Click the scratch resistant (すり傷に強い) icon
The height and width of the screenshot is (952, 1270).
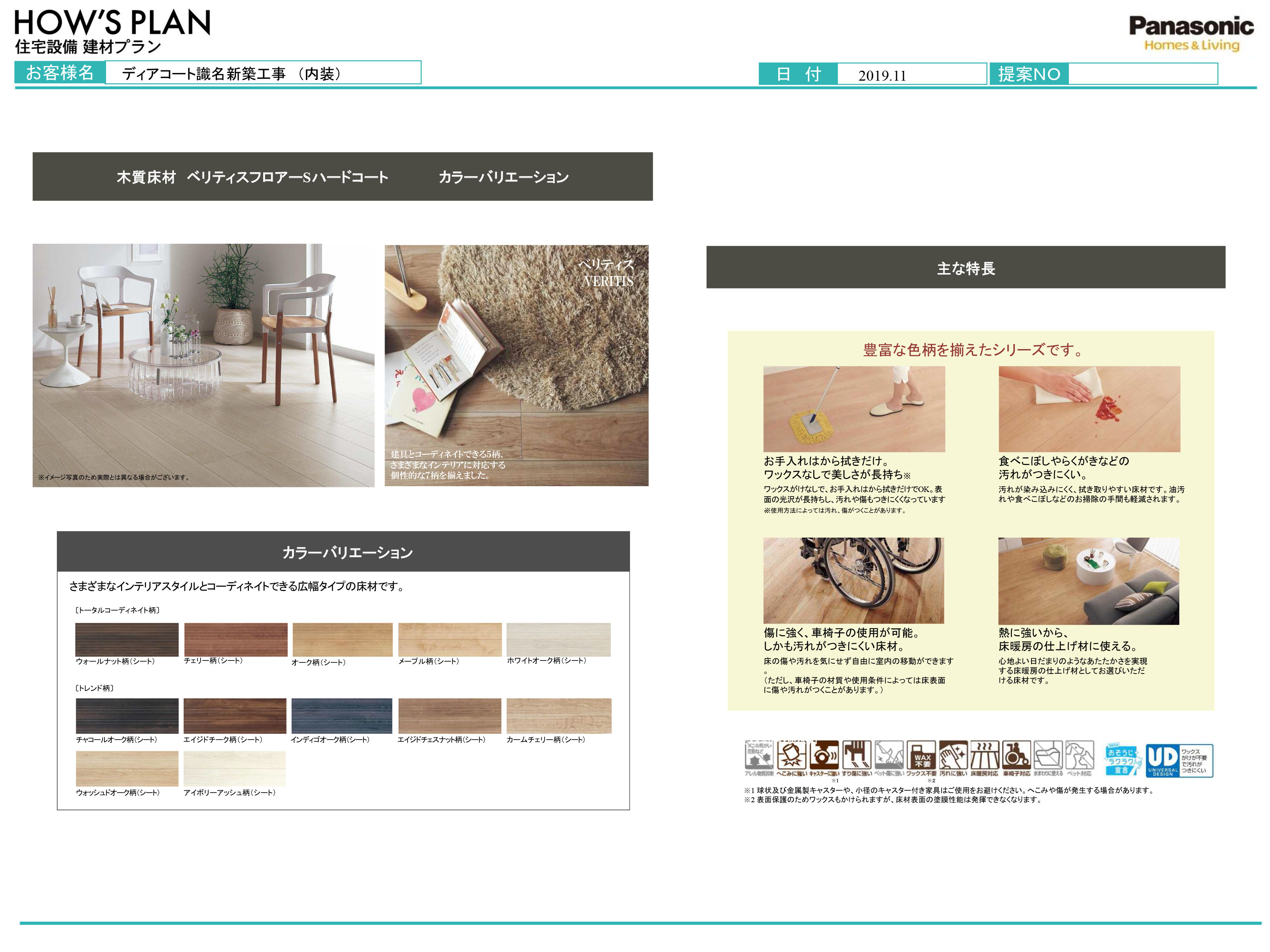pyautogui.click(x=857, y=755)
